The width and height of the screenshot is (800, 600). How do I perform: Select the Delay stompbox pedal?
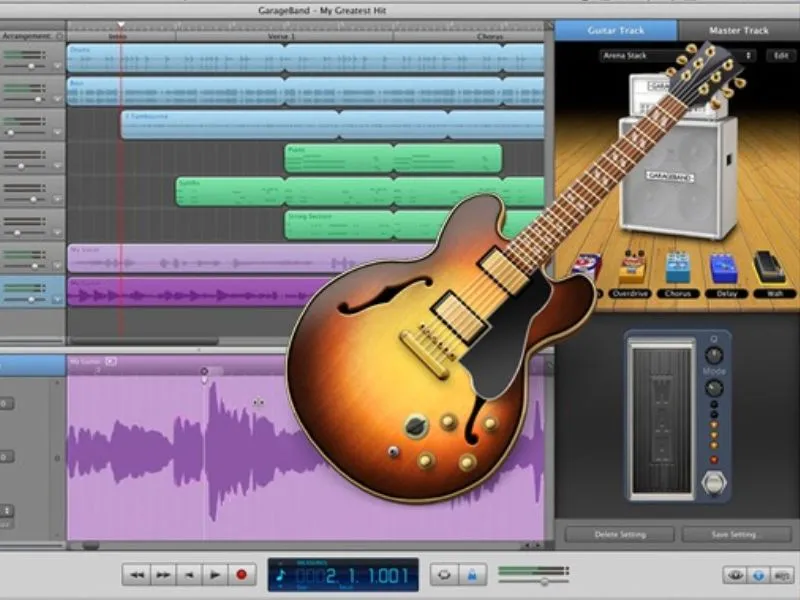pos(724,269)
